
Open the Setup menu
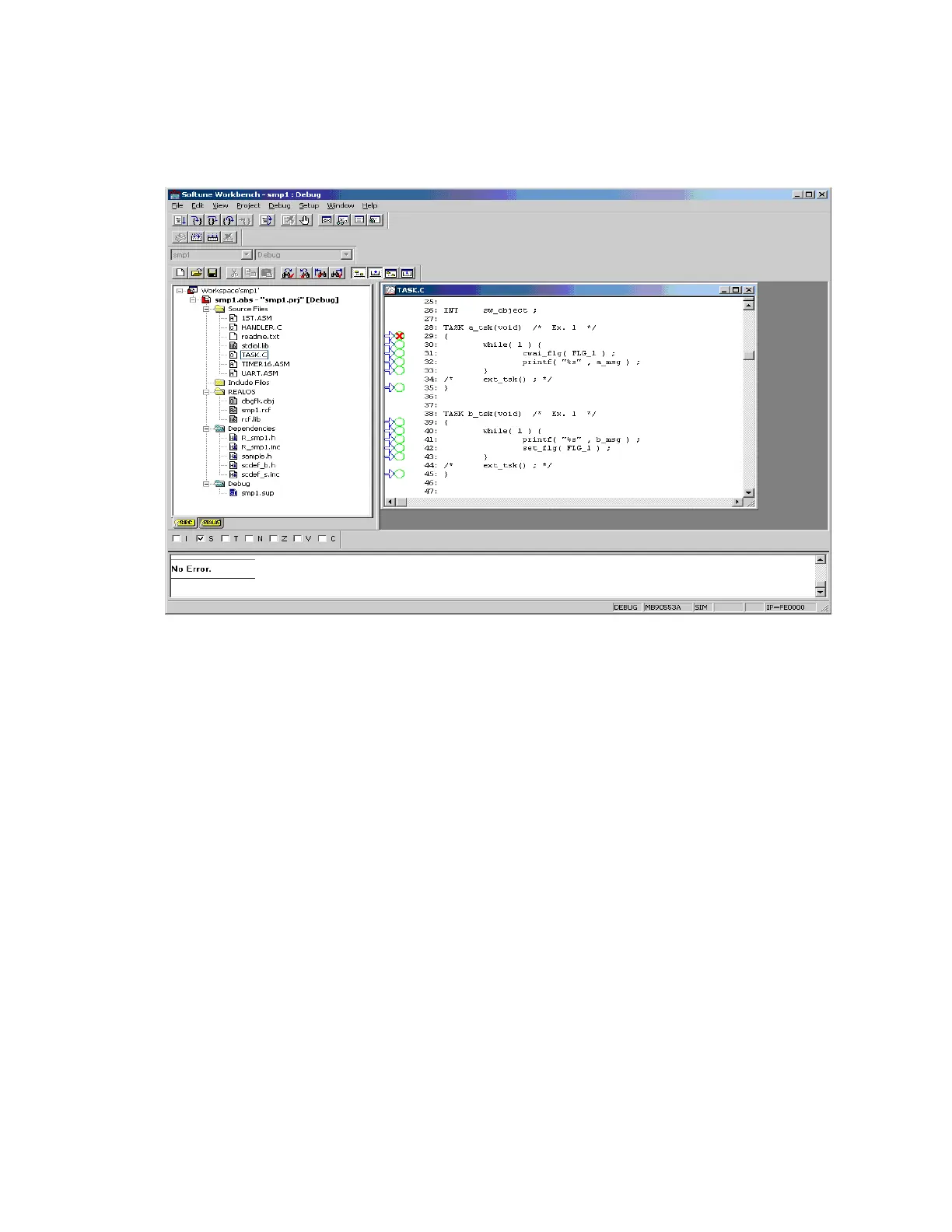click(x=309, y=206)
